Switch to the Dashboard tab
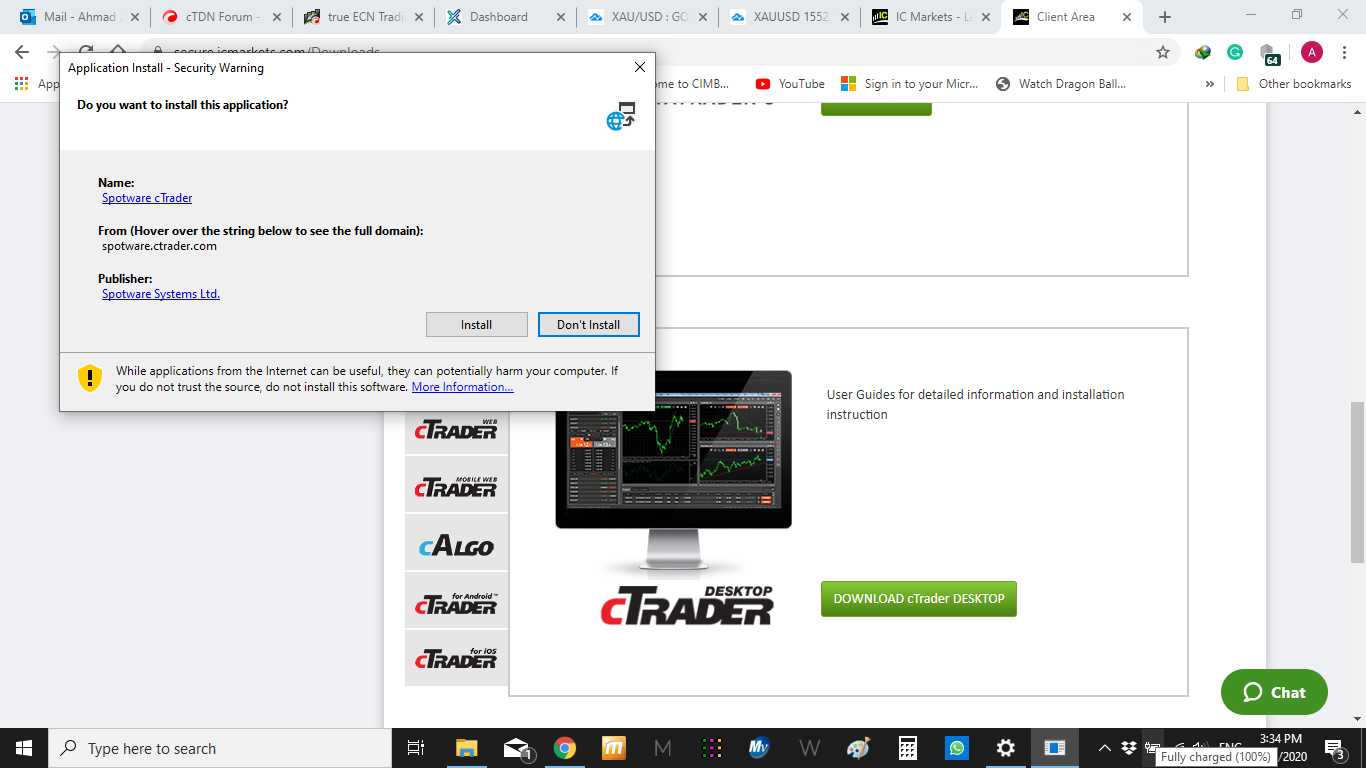The image size is (1366, 768). [505, 17]
